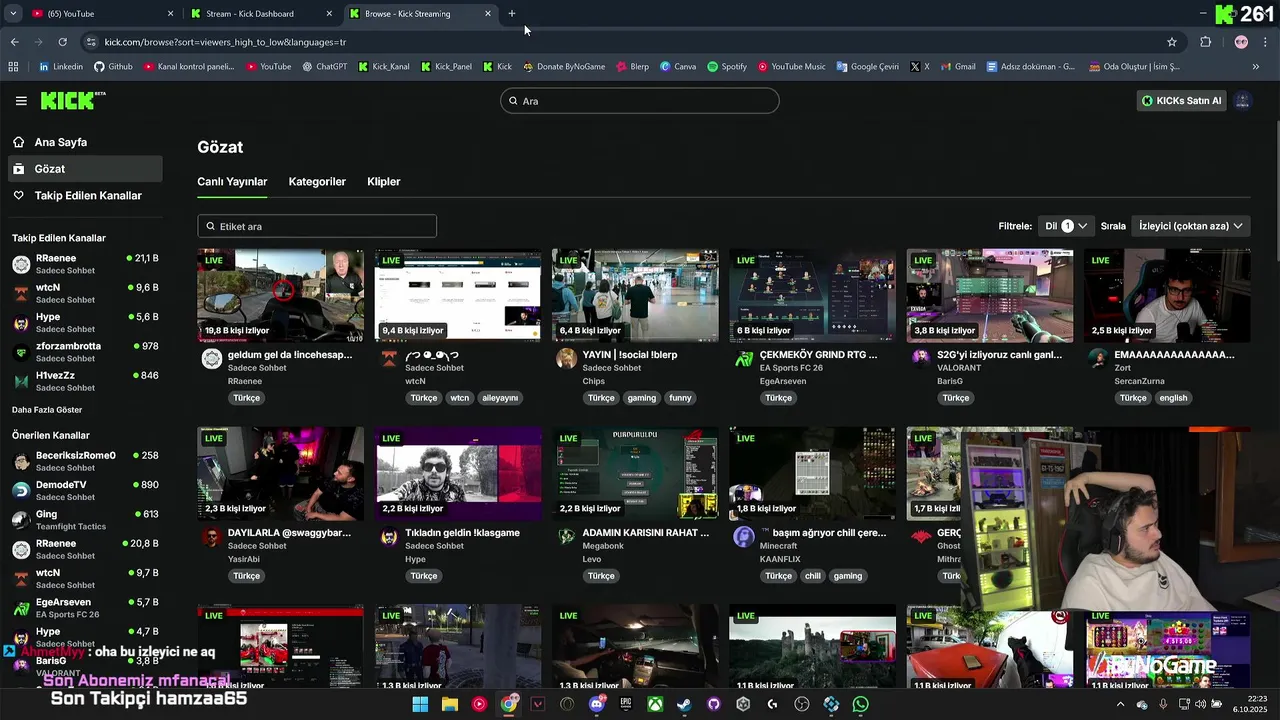Open Takip Edilen Kanallar page
Viewport: 1280px width, 720px height.
coord(88,195)
